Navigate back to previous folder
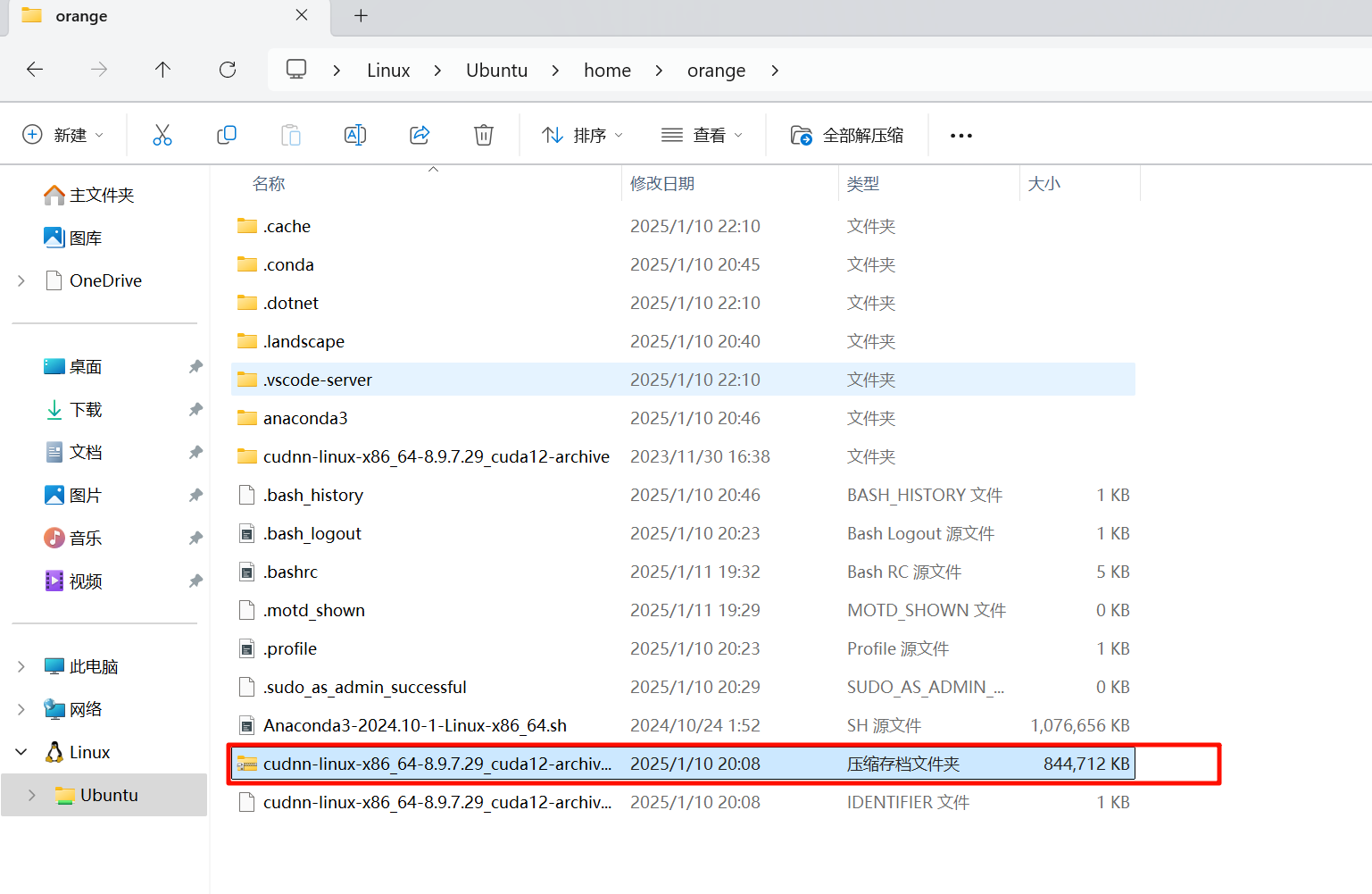 click(x=35, y=70)
